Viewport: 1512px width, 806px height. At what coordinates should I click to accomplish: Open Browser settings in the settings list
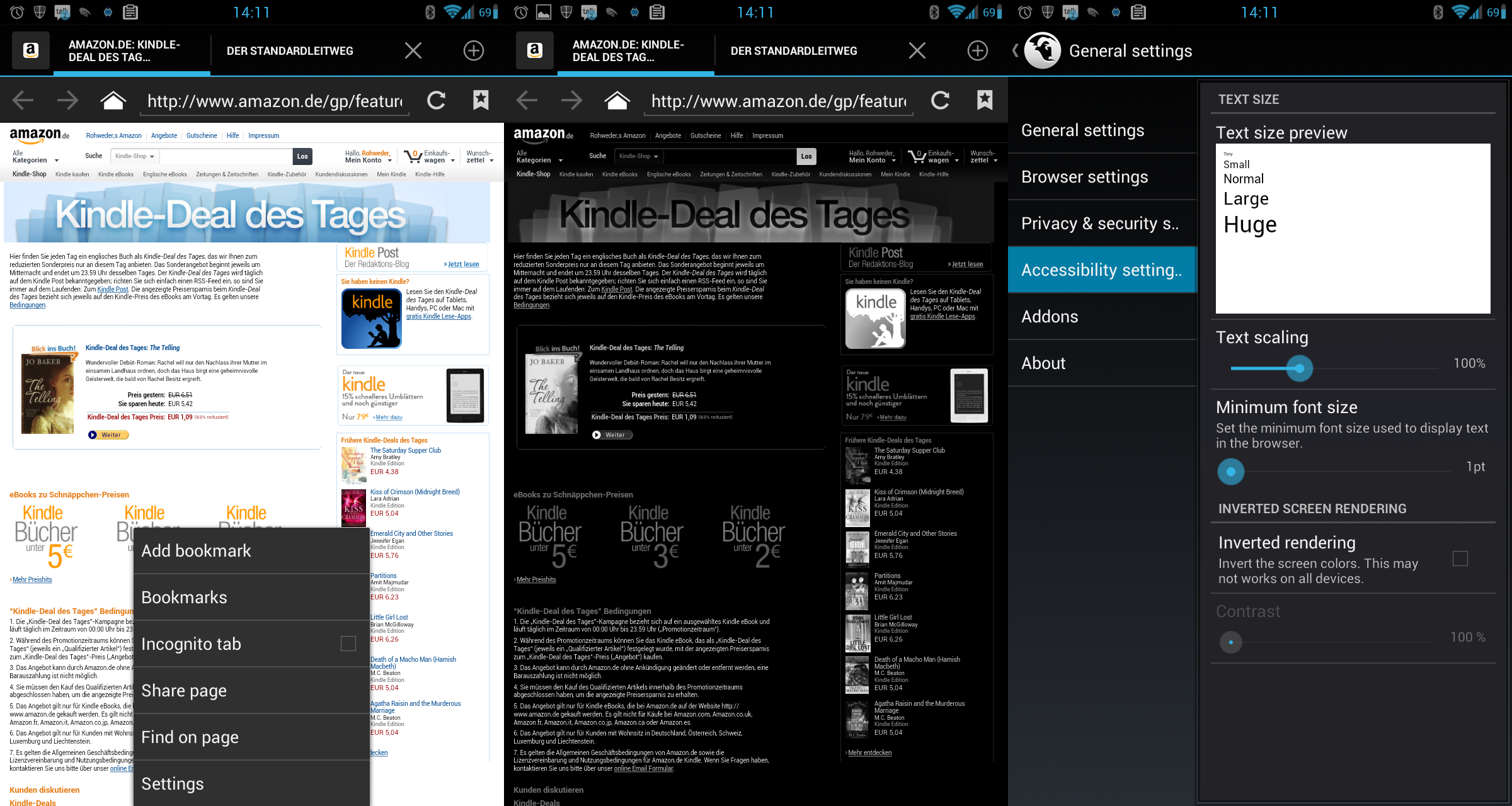tap(1102, 177)
